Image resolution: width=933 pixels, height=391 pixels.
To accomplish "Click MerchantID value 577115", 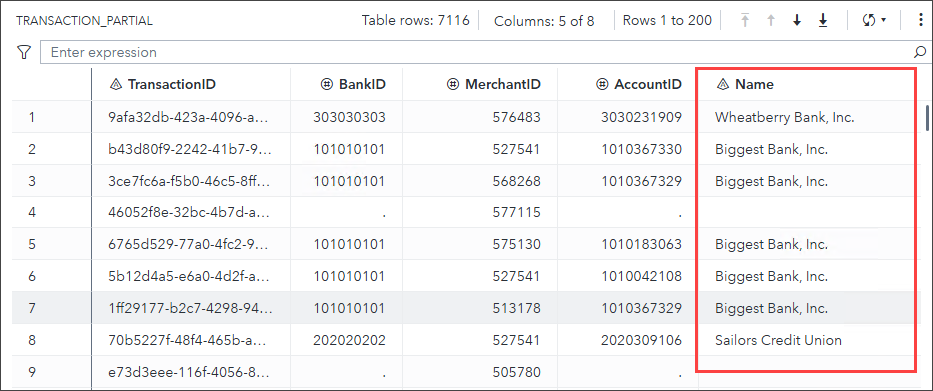I will 516,212.
